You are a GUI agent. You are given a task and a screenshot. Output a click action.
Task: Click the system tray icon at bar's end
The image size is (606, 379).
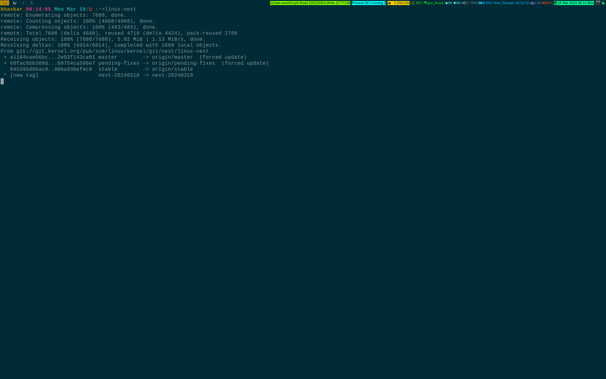coord(603,3)
